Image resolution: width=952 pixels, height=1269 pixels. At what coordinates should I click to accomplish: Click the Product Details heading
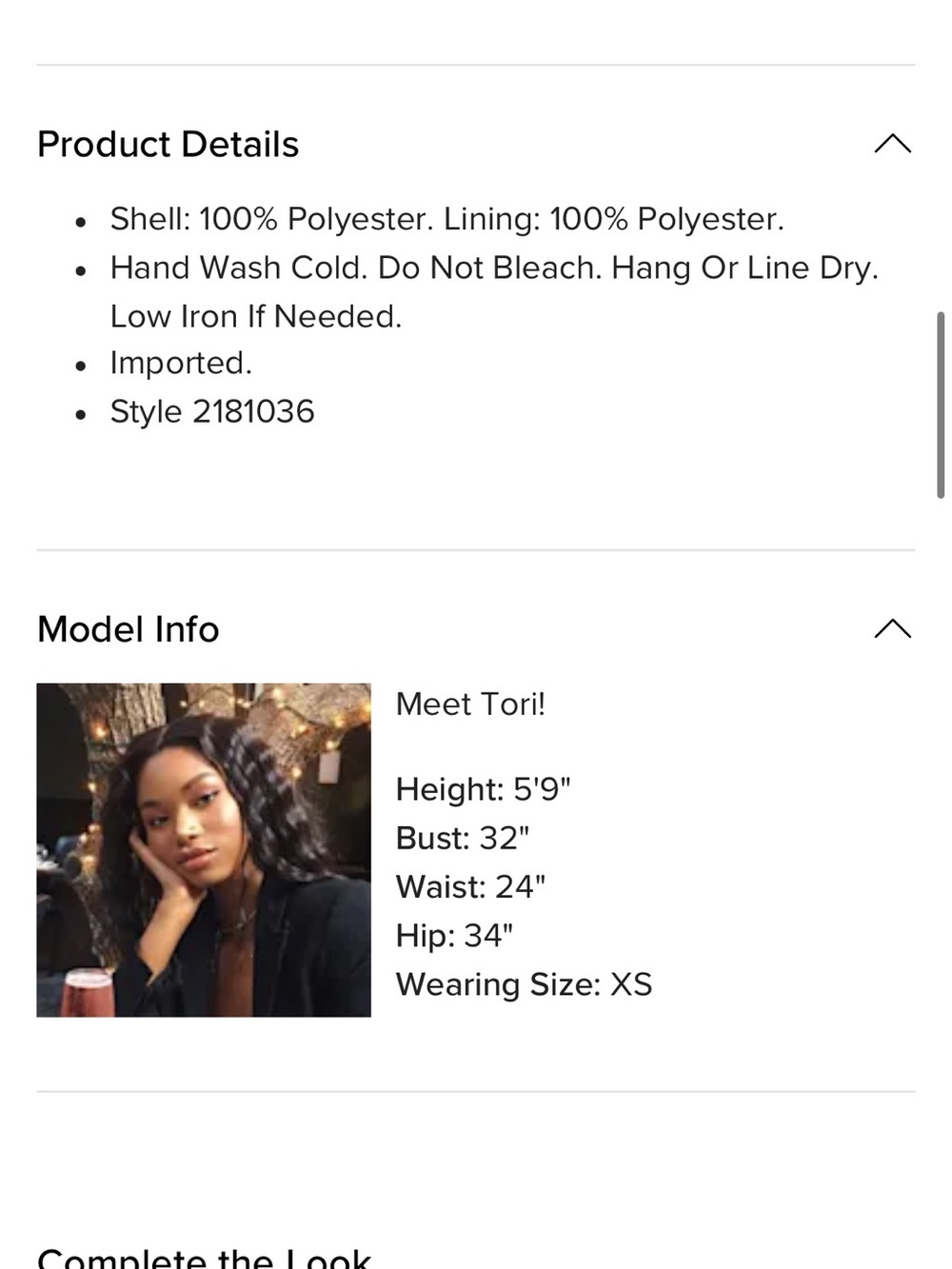click(168, 145)
